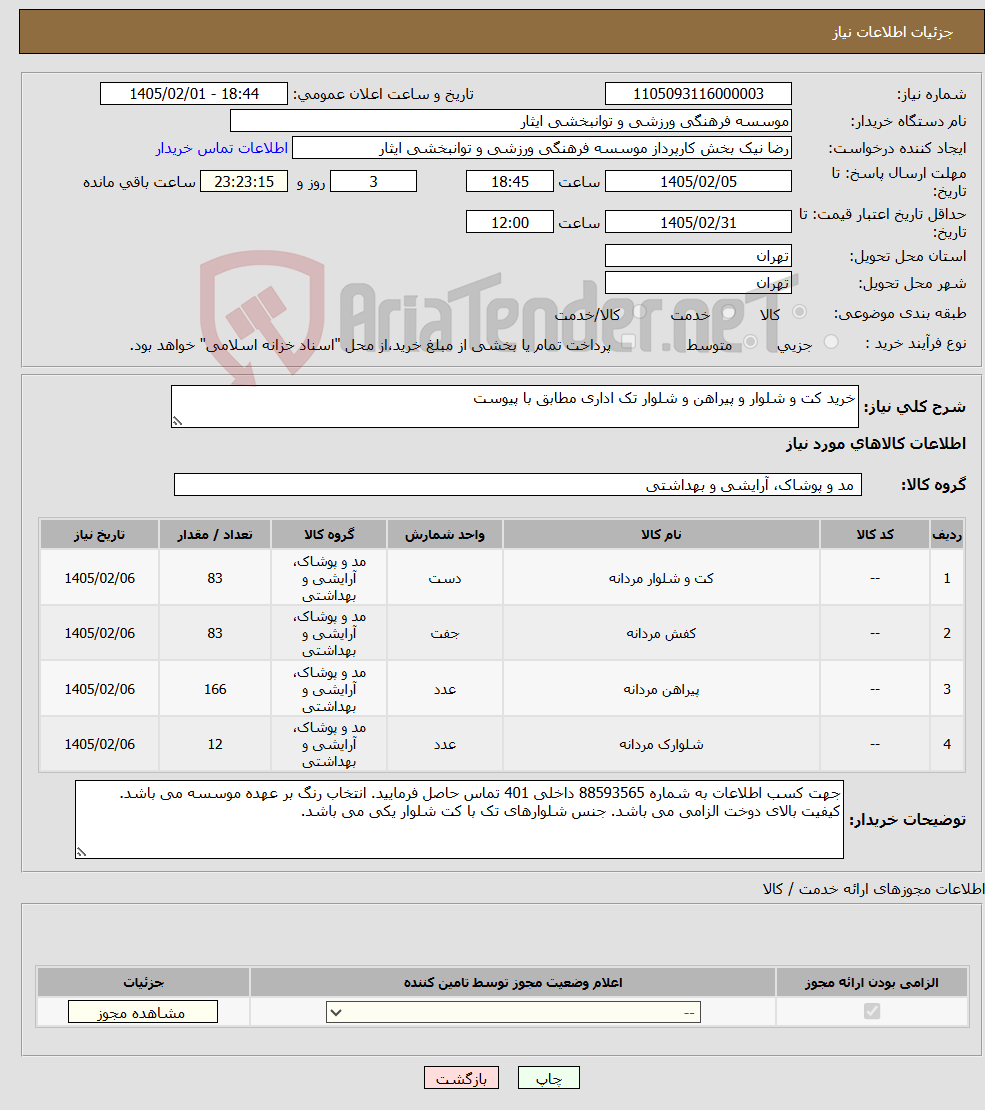Select the کالا/خدمت radio button

coord(639,312)
